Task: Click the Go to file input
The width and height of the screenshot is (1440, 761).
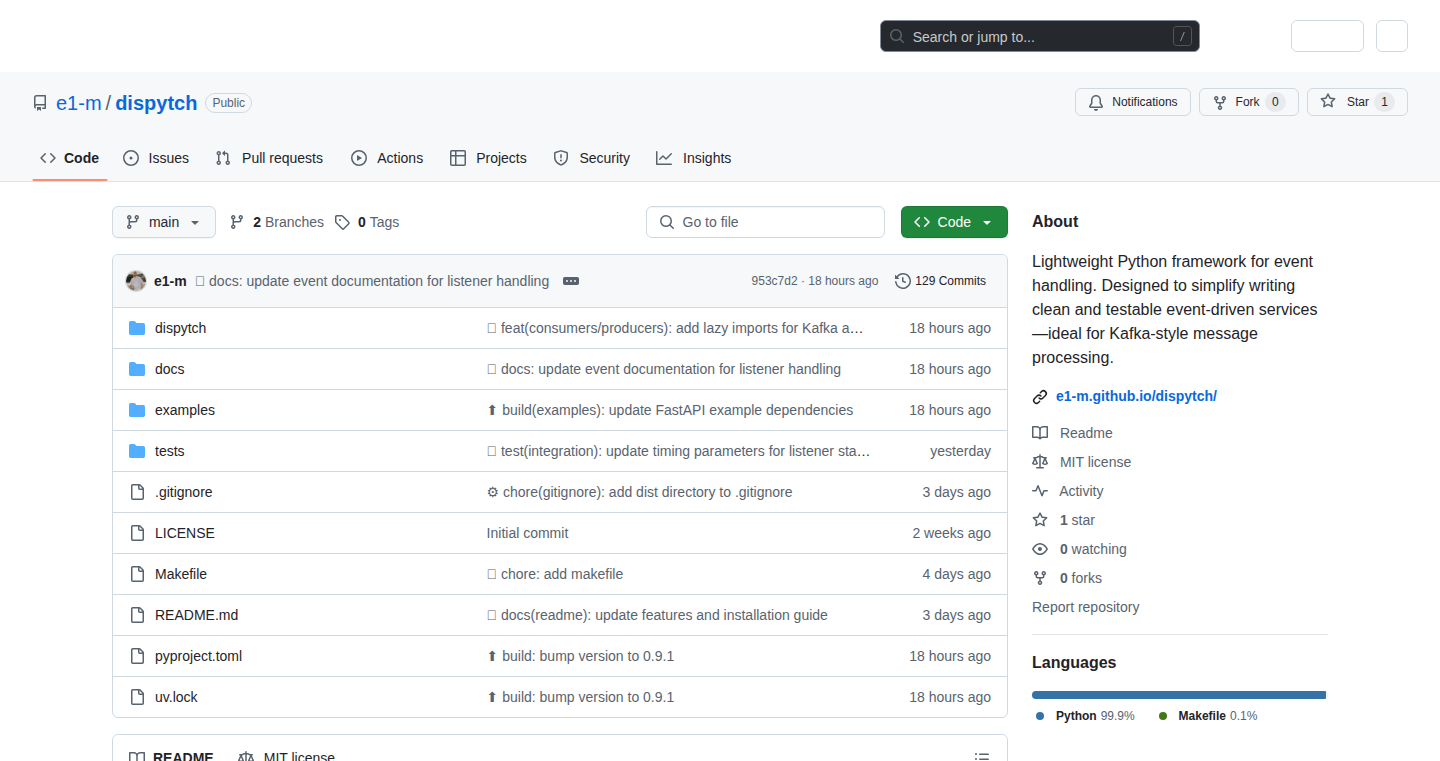Action: [765, 222]
